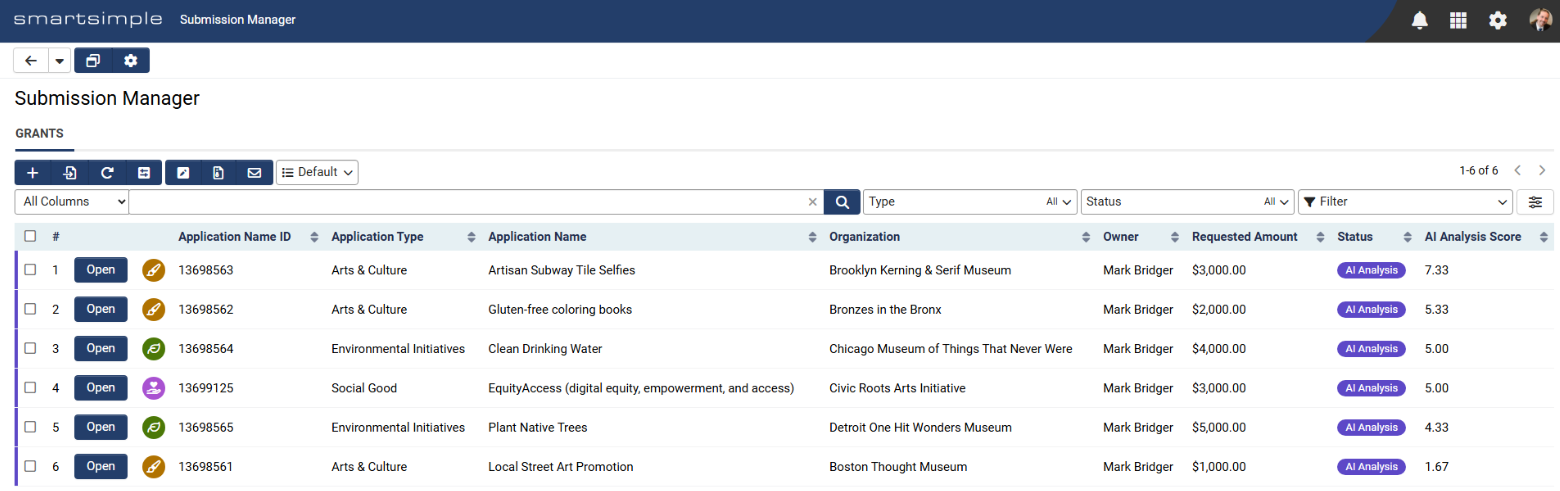Switch to the GRANTS tab
1560x491 pixels.
pyautogui.click(x=40, y=133)
